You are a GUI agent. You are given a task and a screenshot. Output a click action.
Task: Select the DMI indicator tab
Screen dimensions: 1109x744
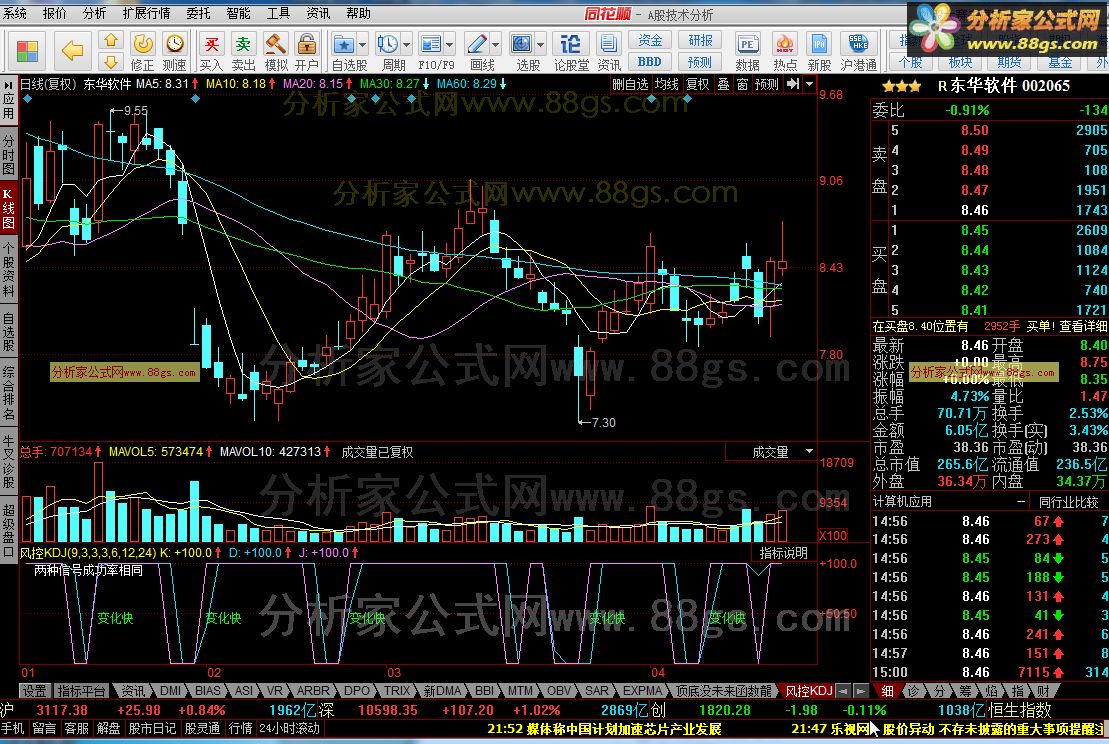click(170, 691)
